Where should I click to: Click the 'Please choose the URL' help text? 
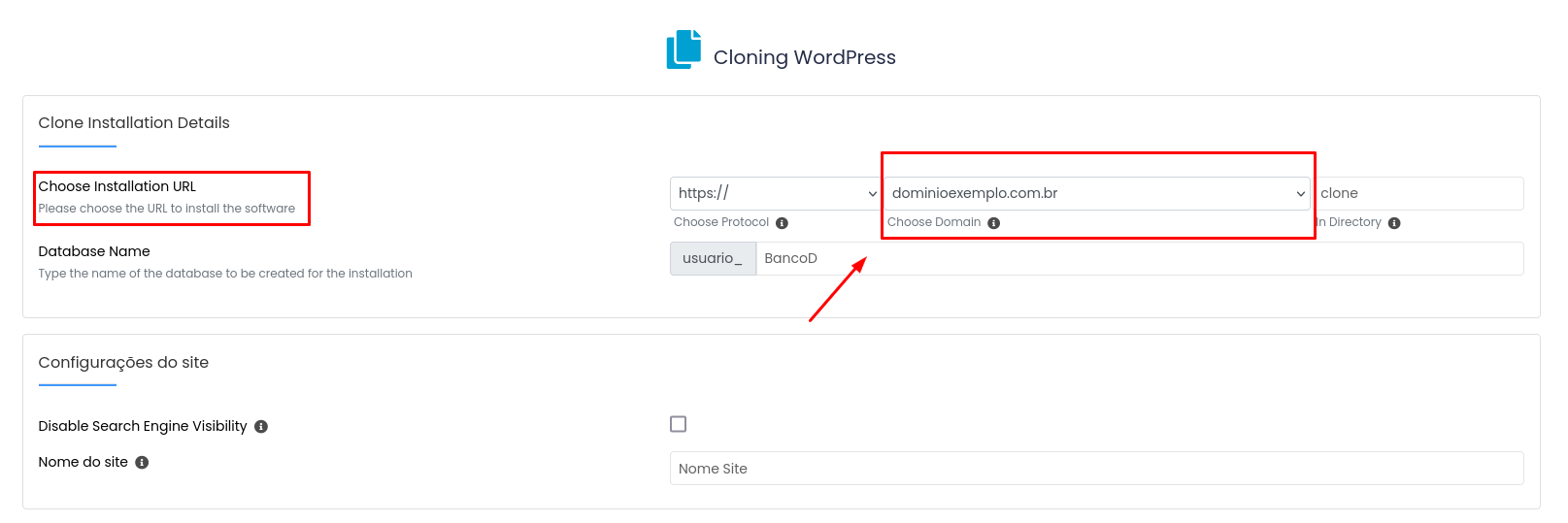click(x=167, y=209)
